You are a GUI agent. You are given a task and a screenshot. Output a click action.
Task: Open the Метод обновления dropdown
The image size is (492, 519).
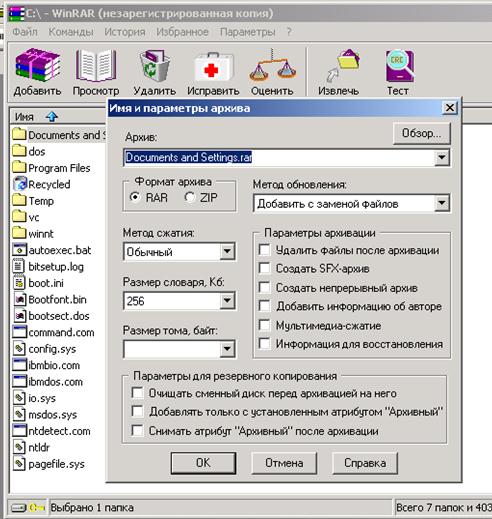(x=442, y=203)
